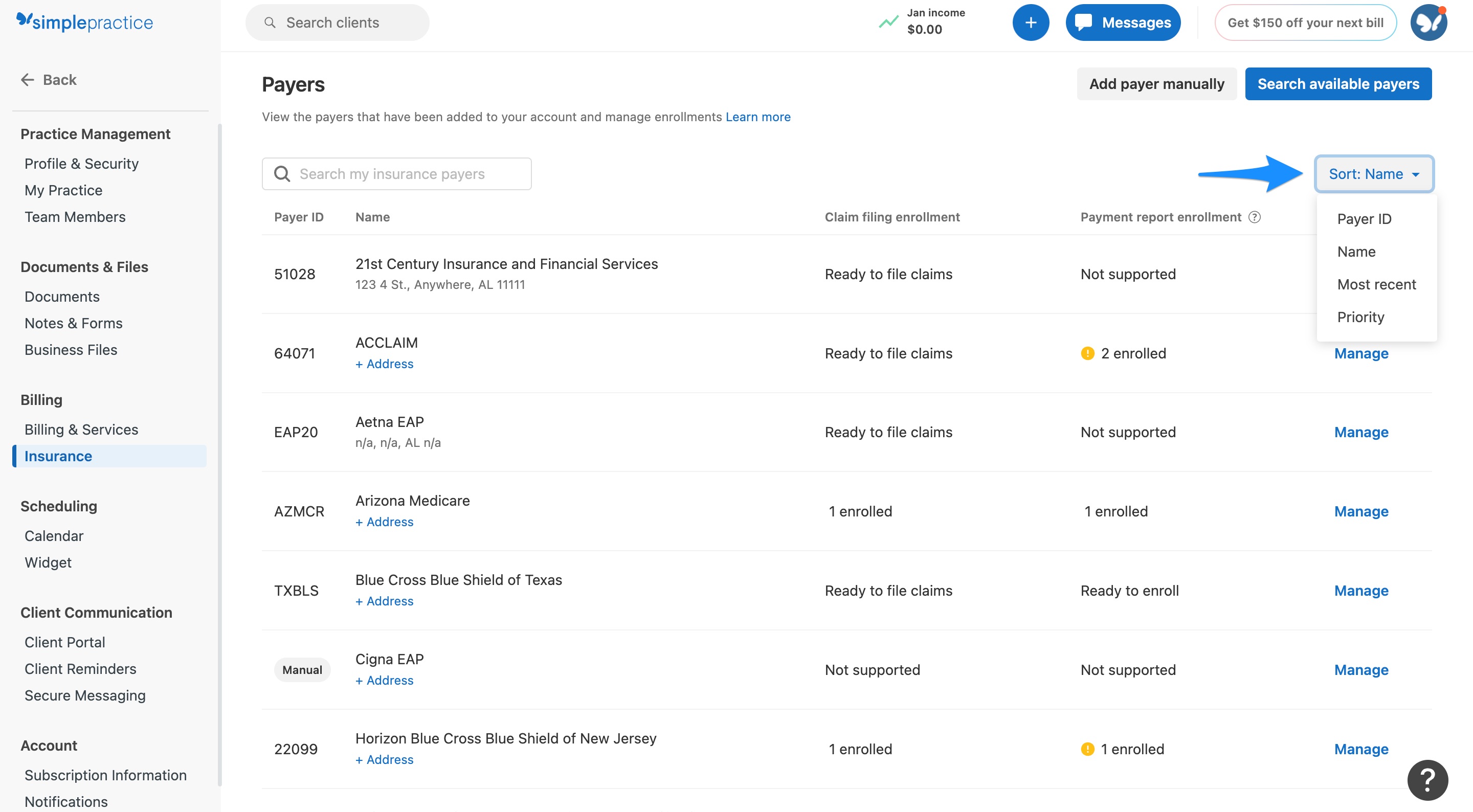Click the user avatar profile icon
The height and width of the screenshot is (812, 1473).
[1428, 23]
